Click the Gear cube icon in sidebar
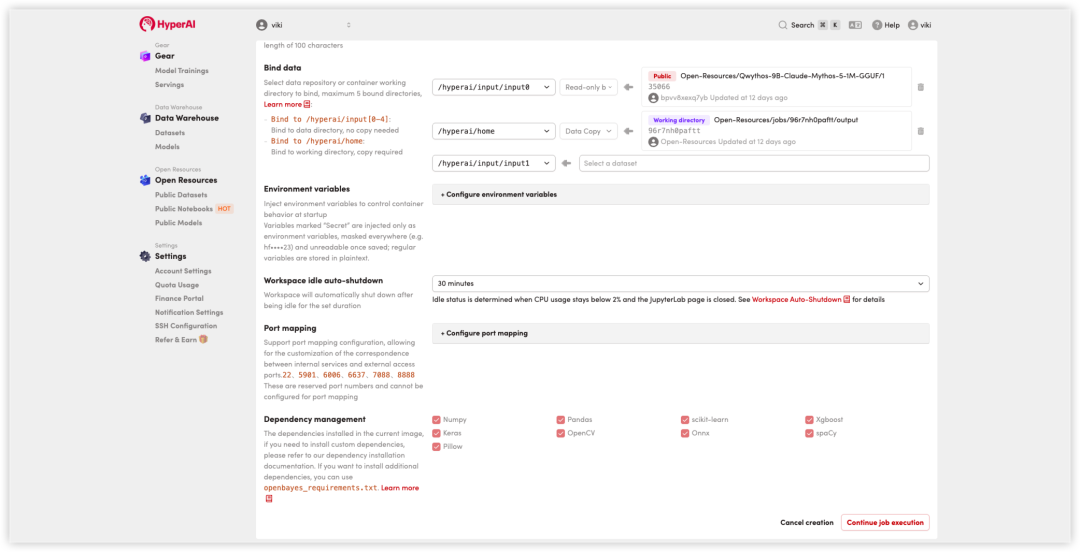The width and height of the screenshot is (1080, 552). pos(145,56)
